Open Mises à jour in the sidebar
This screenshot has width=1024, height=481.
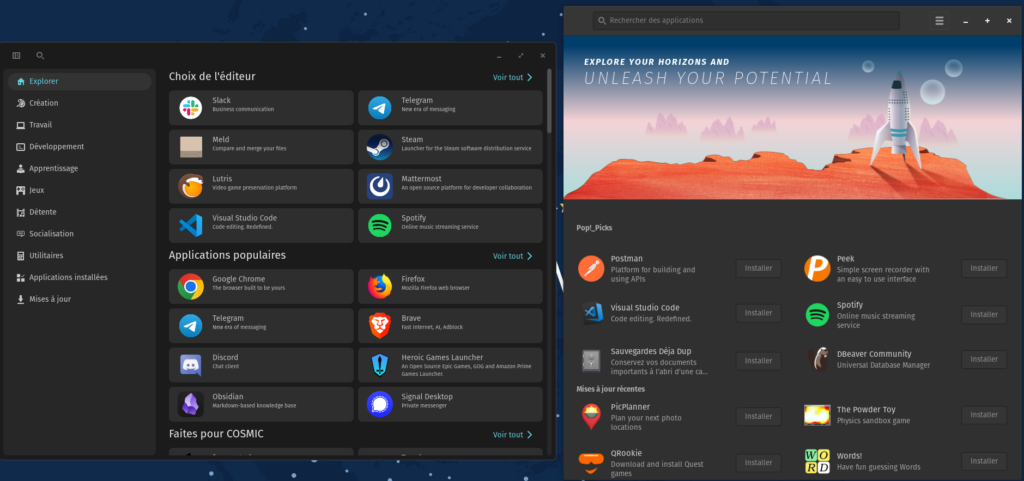pyautogui.click(x=80, y=299)
